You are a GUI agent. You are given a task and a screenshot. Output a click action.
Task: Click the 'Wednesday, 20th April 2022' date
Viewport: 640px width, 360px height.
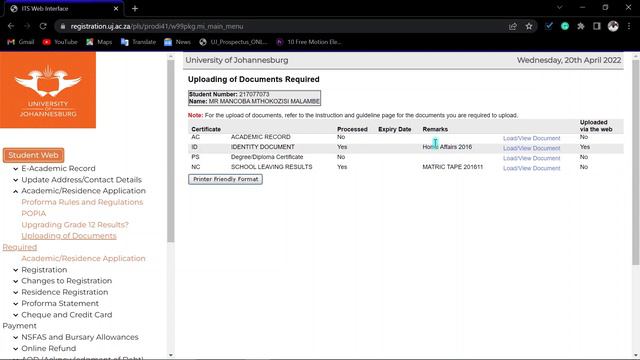point(569,60)
